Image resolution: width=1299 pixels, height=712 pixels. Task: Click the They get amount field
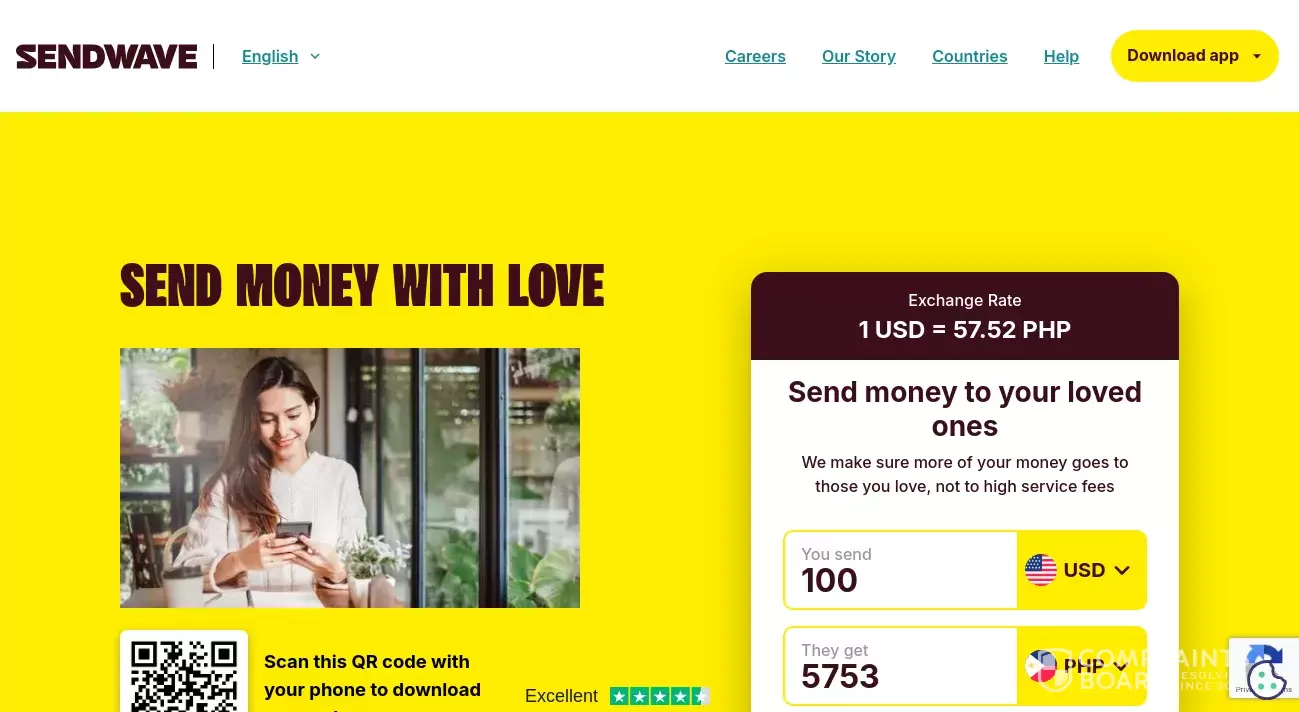pos(901,666)
